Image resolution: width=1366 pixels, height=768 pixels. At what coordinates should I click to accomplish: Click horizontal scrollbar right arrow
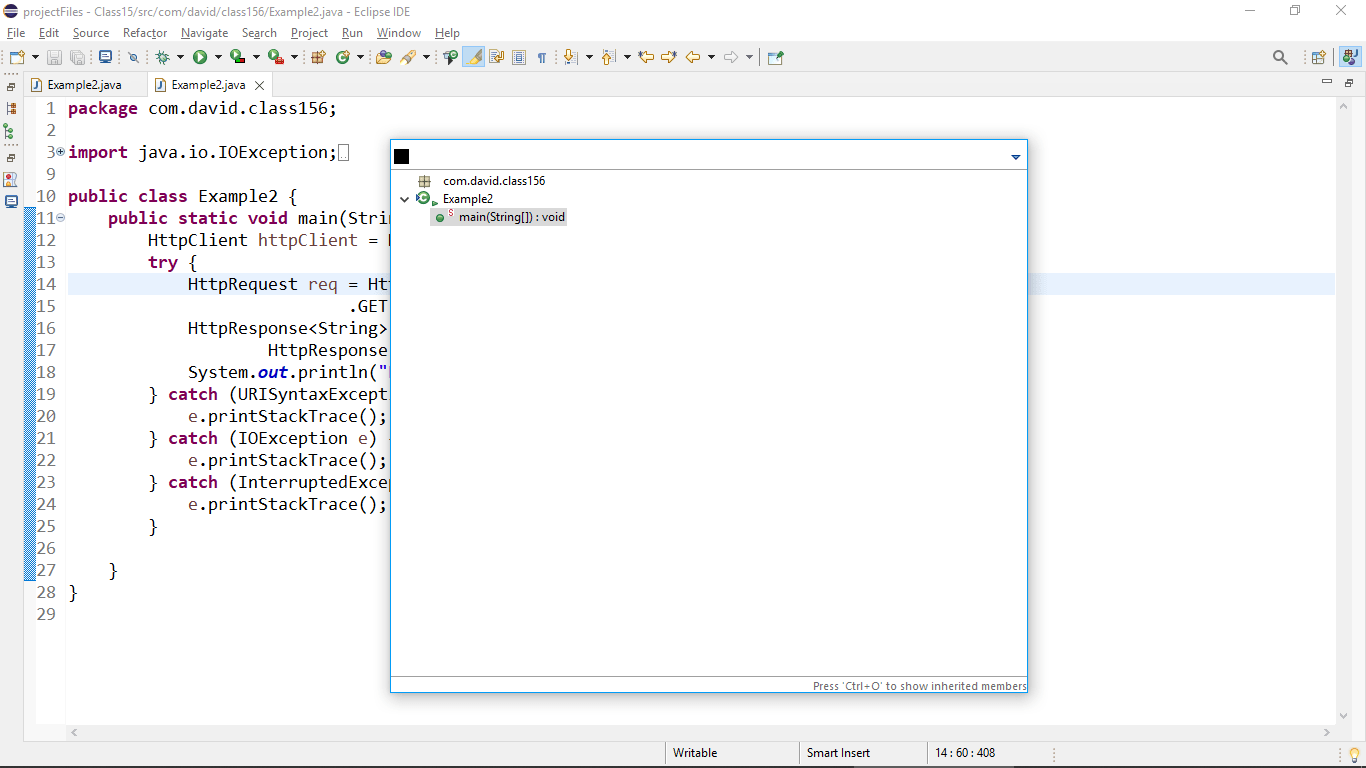click(x=1327, y=732)
